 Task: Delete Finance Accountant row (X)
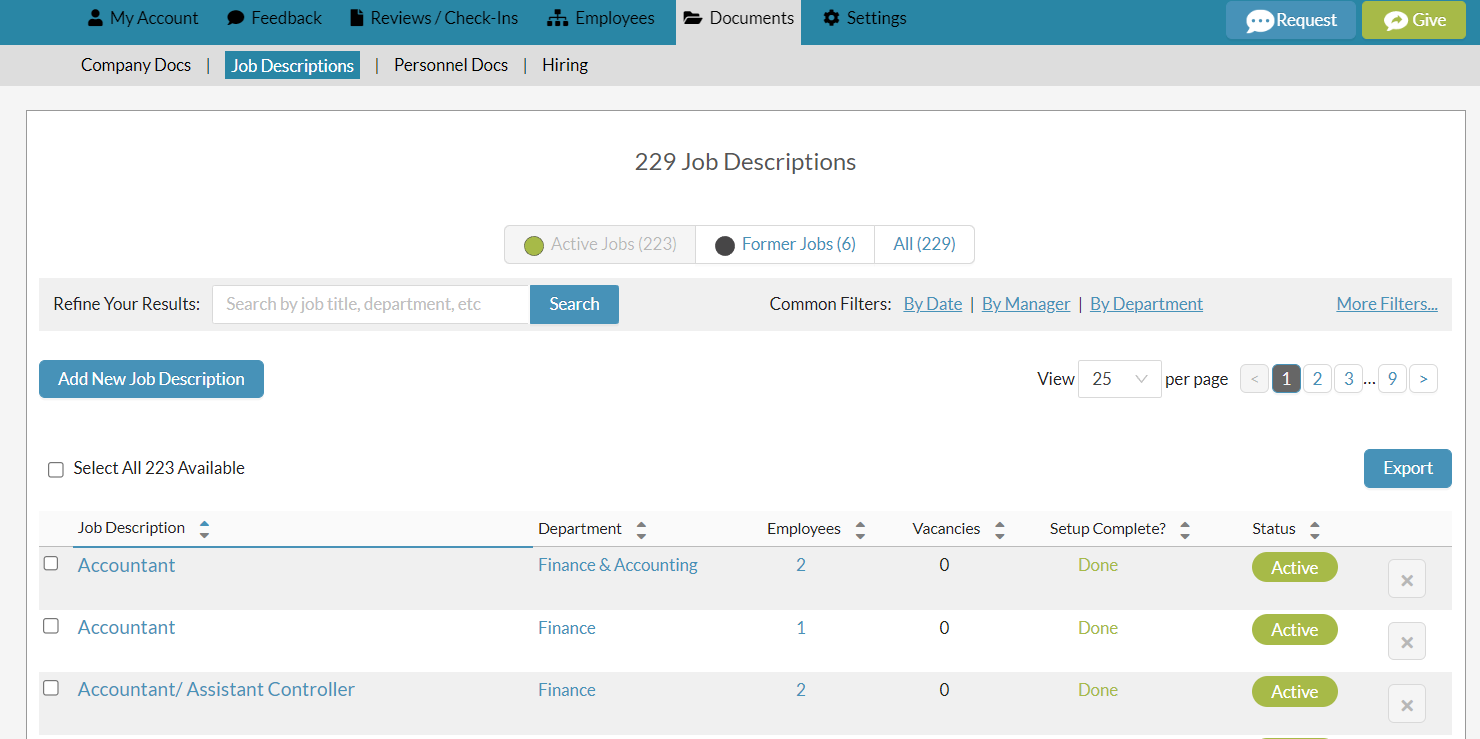point(1407,641)
